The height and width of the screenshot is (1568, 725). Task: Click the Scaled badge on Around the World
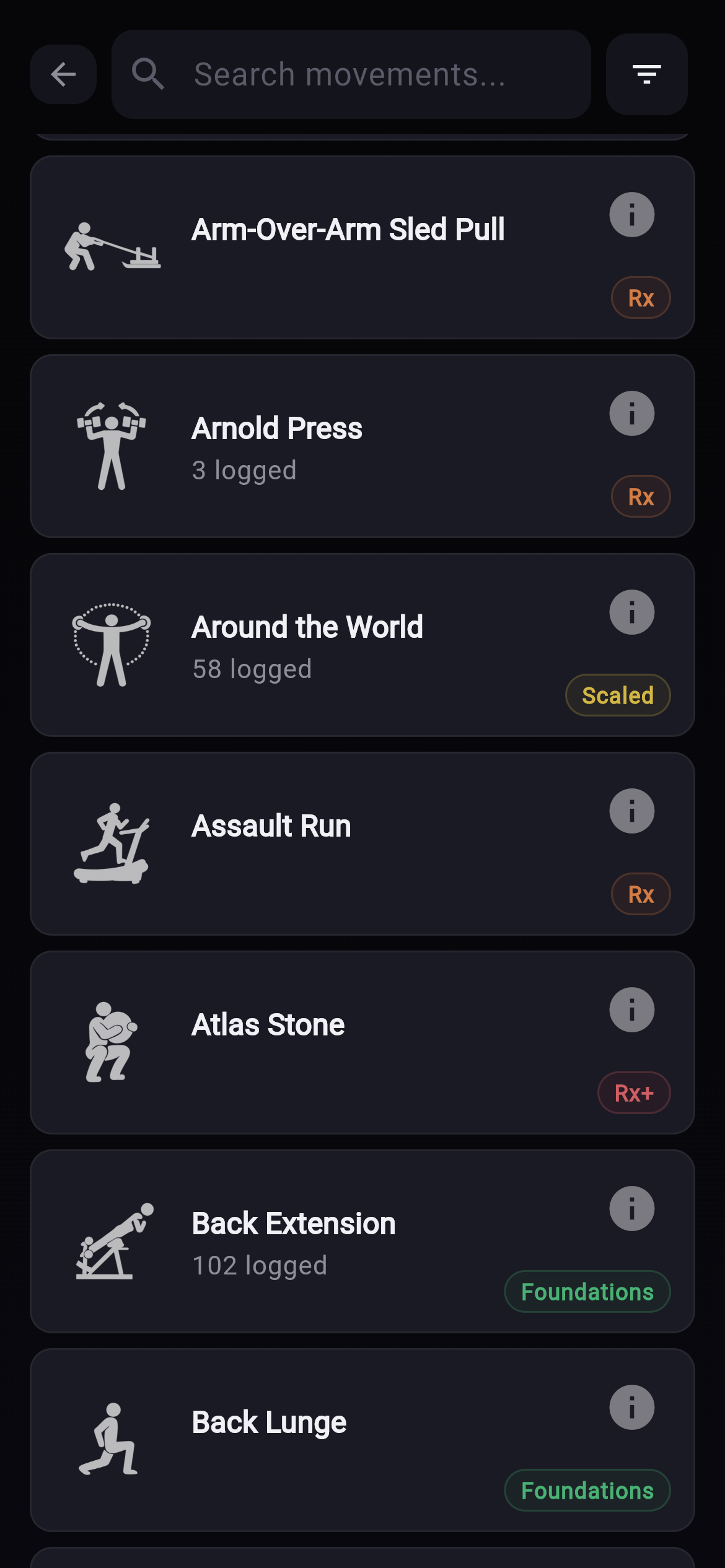coord(618,695)
